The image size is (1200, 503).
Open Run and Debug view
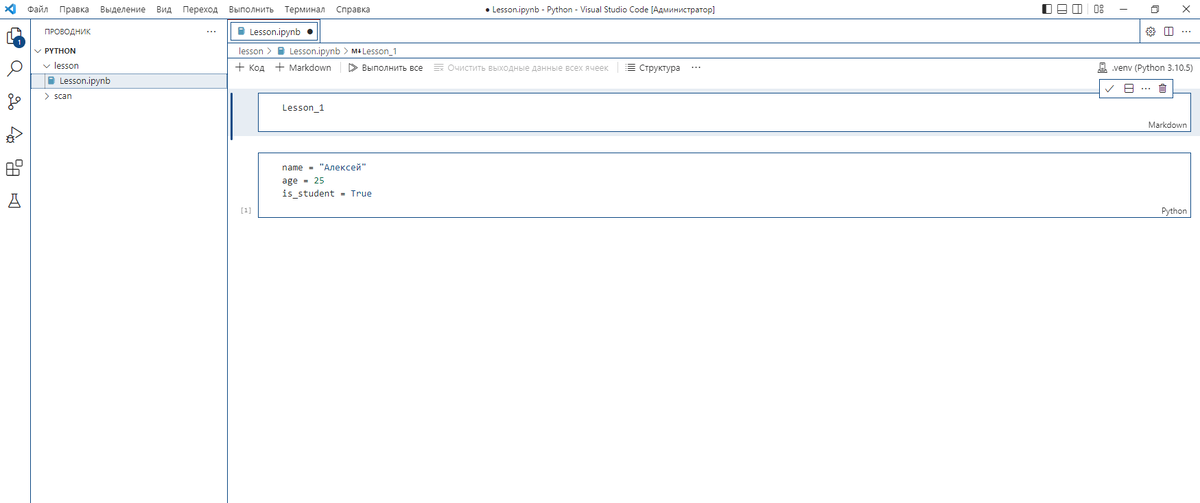(x=15, y=134)
